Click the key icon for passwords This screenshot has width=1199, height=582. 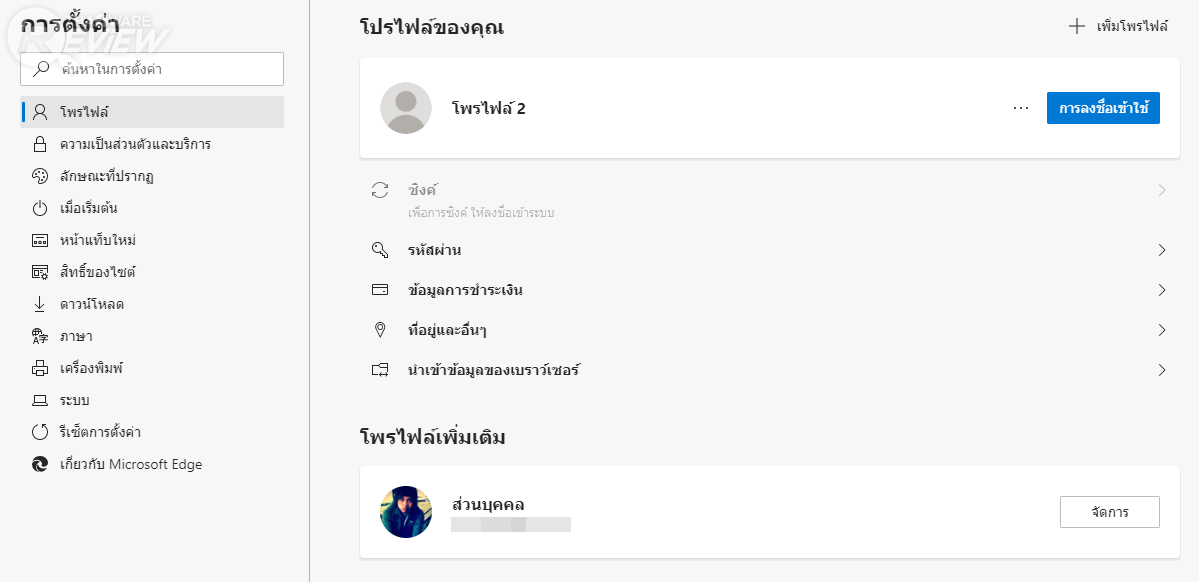click(380, 250)
